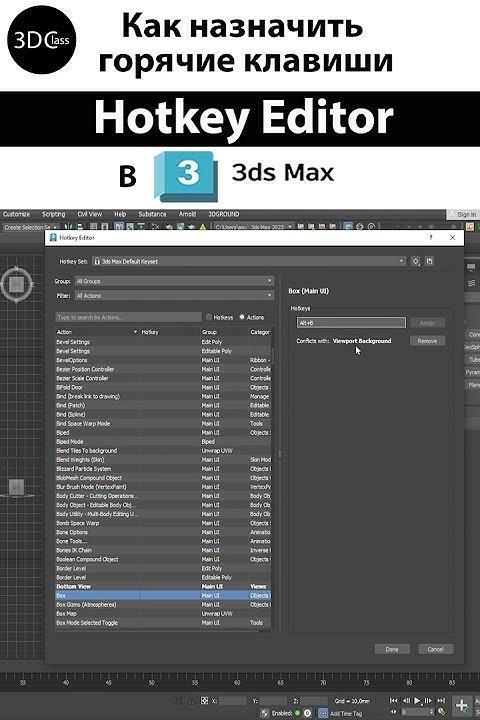Select the Box Map action row
The image size is (480, 720).
pyautogui.click(x=163, y=613)
